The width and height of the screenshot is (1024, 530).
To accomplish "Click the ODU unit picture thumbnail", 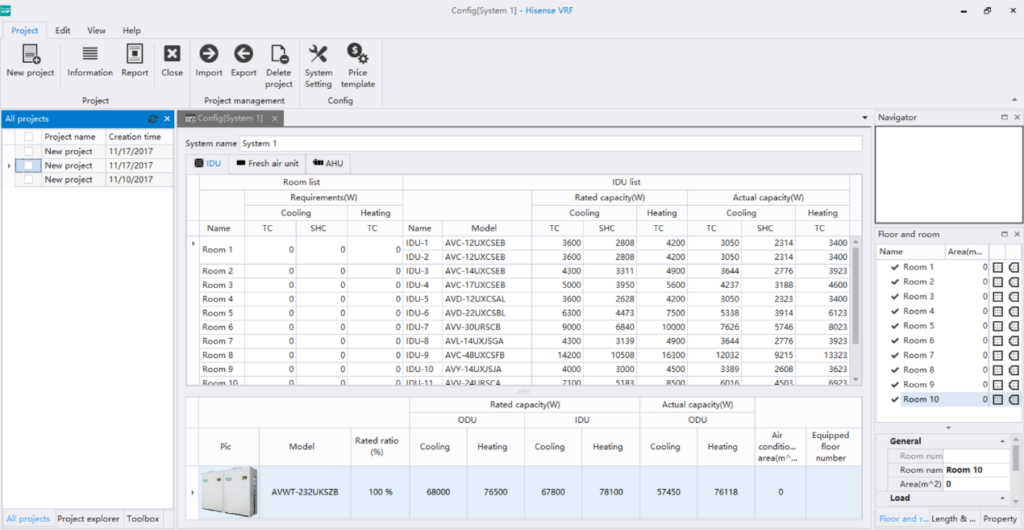I will 229,491.
